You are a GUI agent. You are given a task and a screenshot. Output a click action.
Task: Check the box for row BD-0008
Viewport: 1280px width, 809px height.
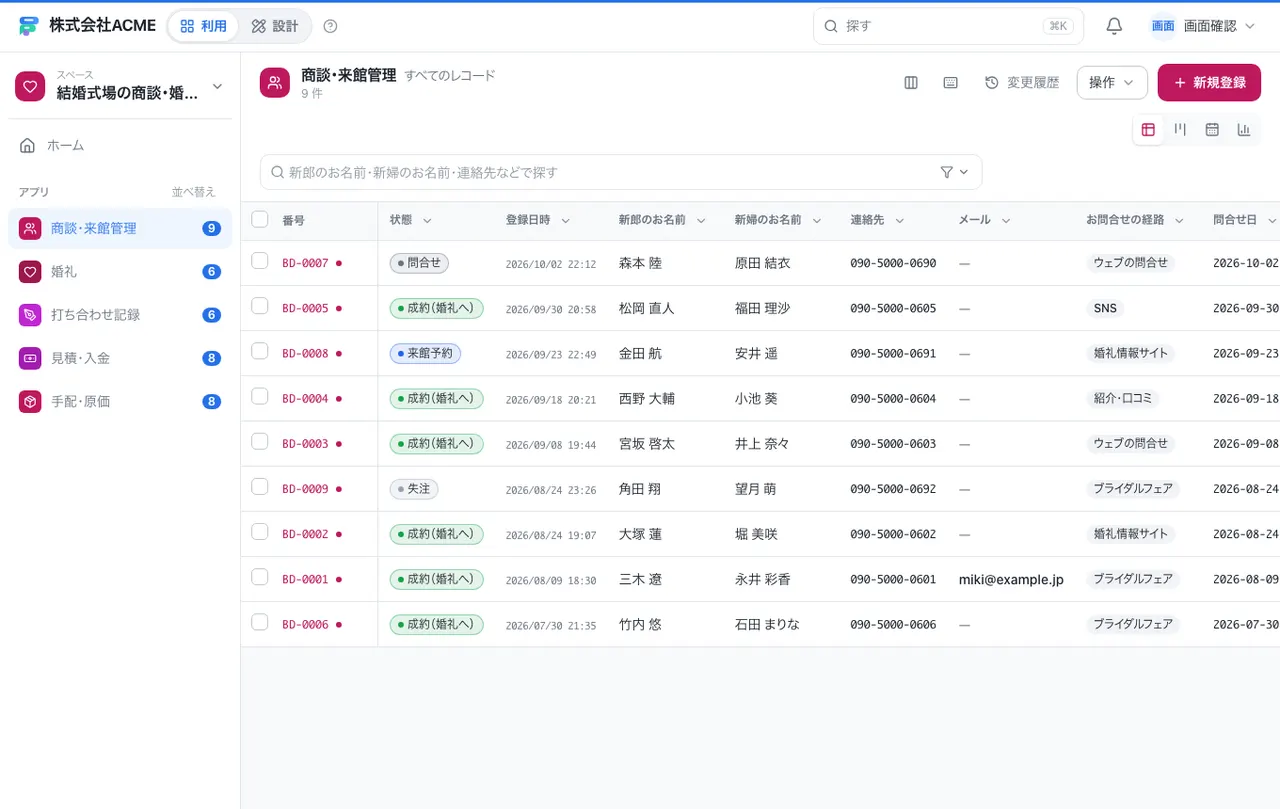(260, 351)
